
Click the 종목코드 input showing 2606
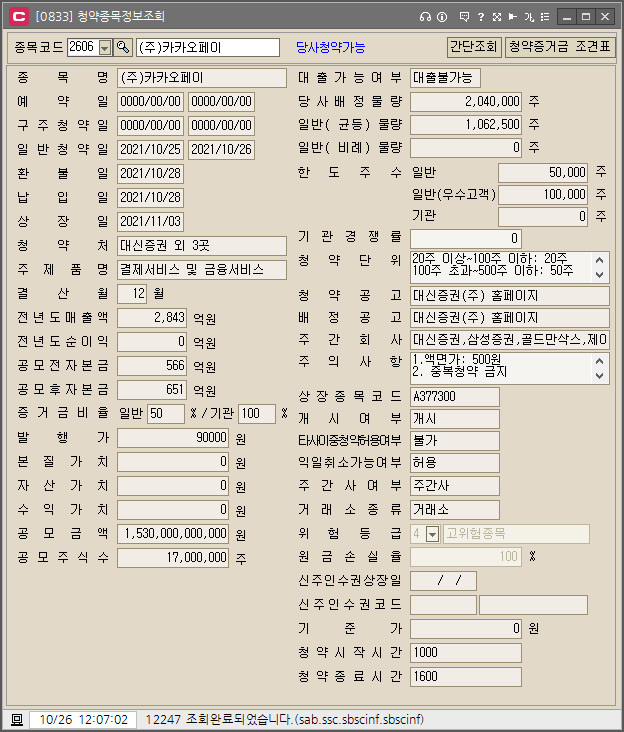tap(84, 47)
